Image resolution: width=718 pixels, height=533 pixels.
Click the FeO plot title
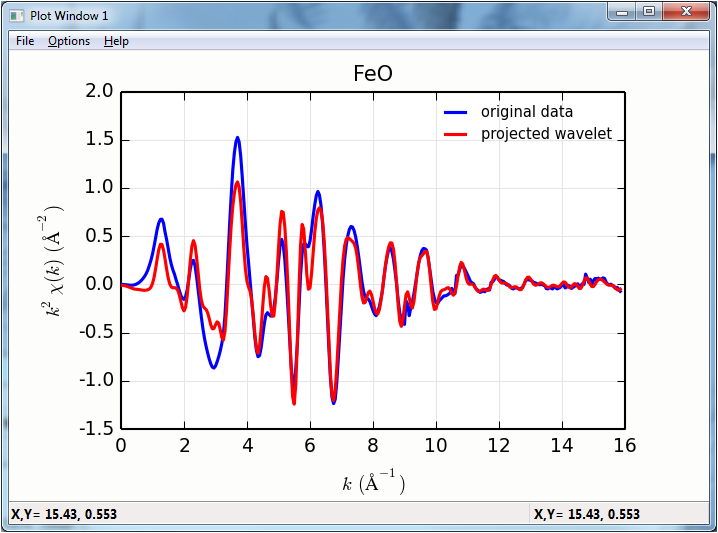[372, 75]
